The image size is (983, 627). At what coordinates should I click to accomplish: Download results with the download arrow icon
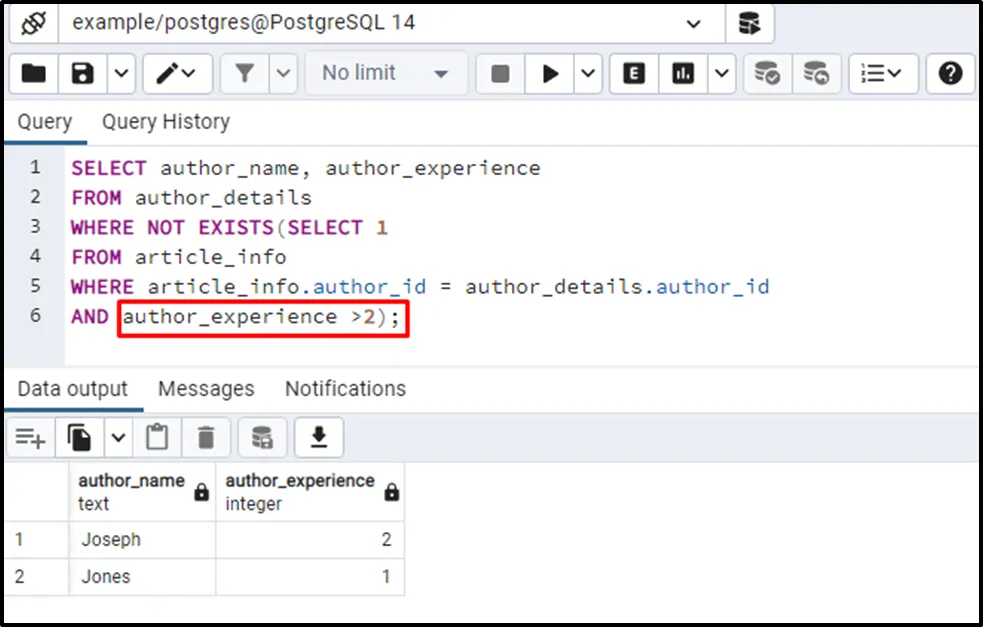[x=319, y=437]
